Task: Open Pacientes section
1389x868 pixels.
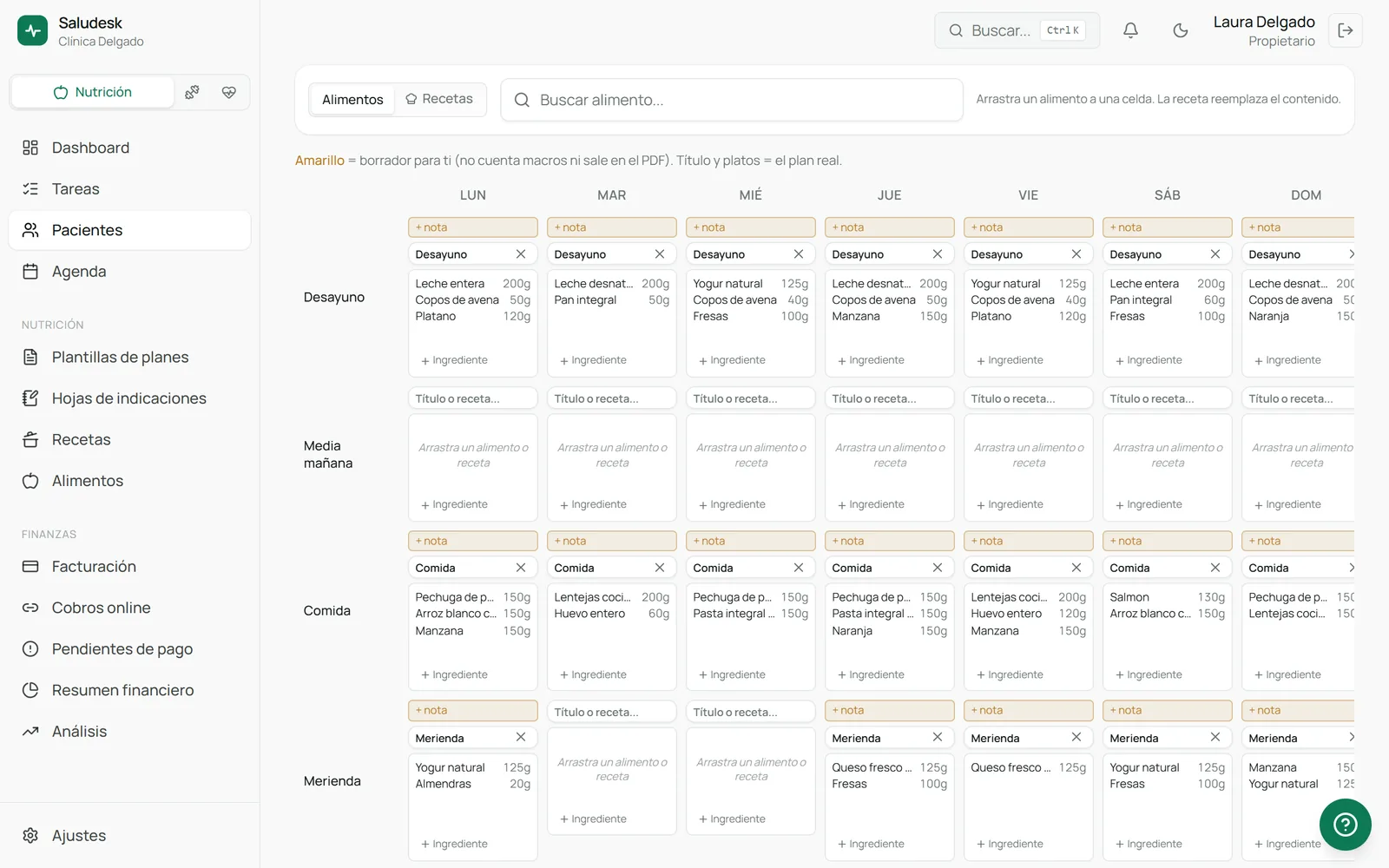Action: (x=129, y=230)
